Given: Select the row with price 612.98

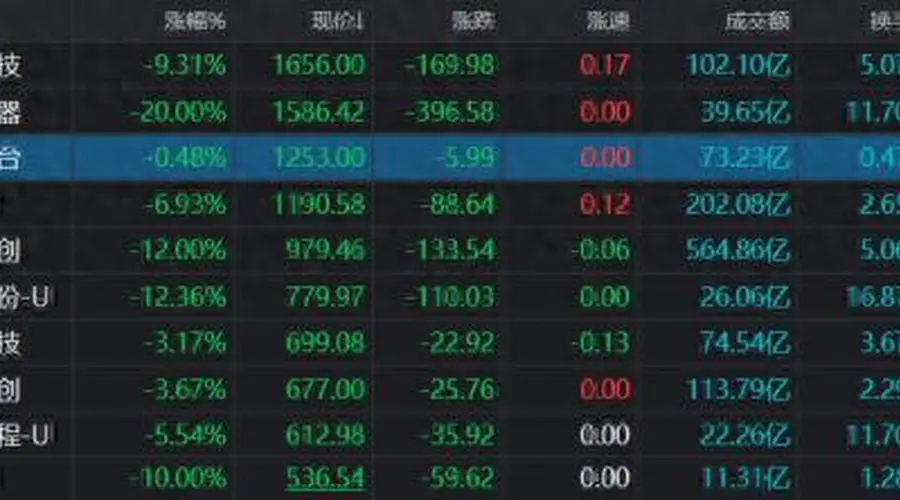Looking at the screenshot, I should click(450, 435).
